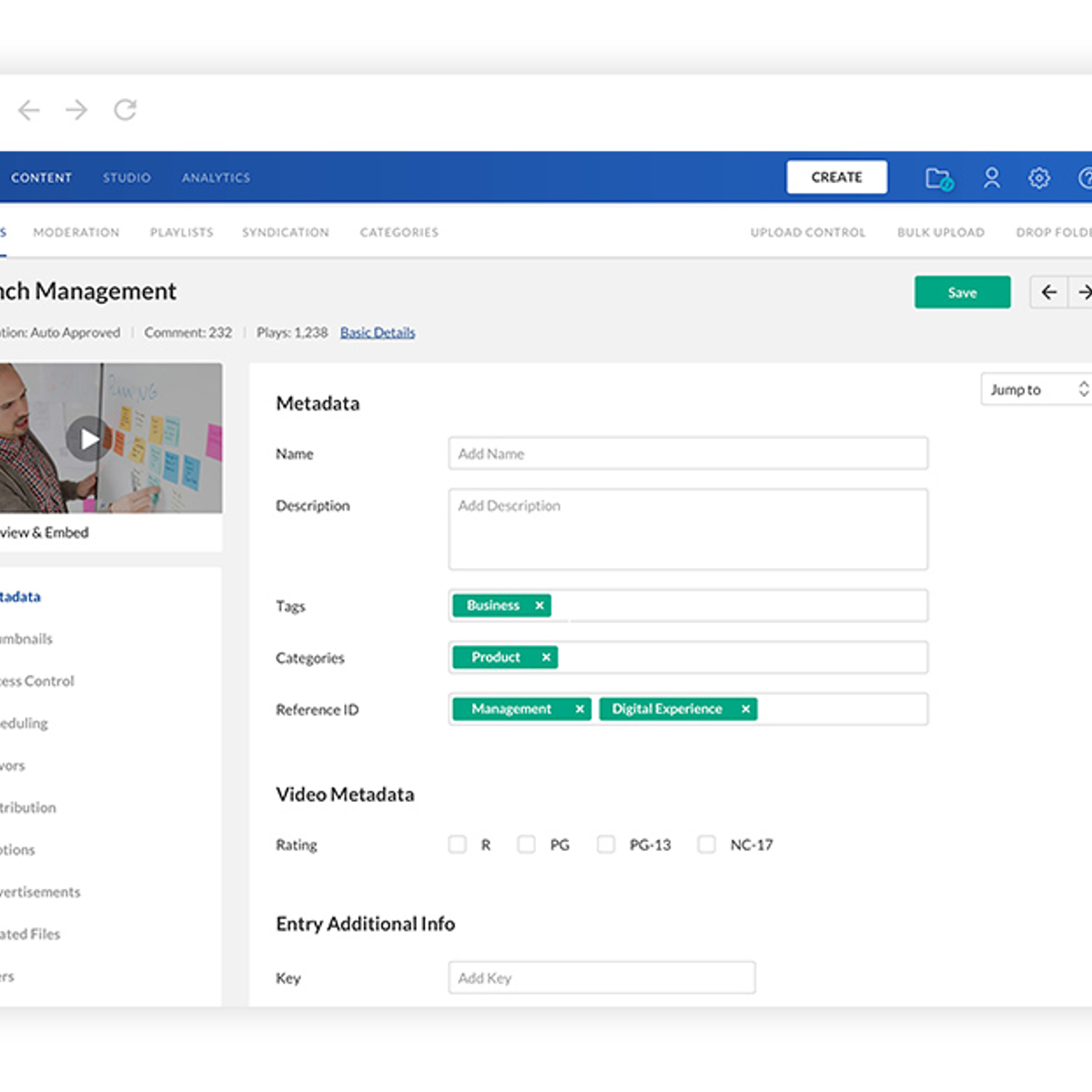Switch to the Playlists tab

tap(181, 233)
